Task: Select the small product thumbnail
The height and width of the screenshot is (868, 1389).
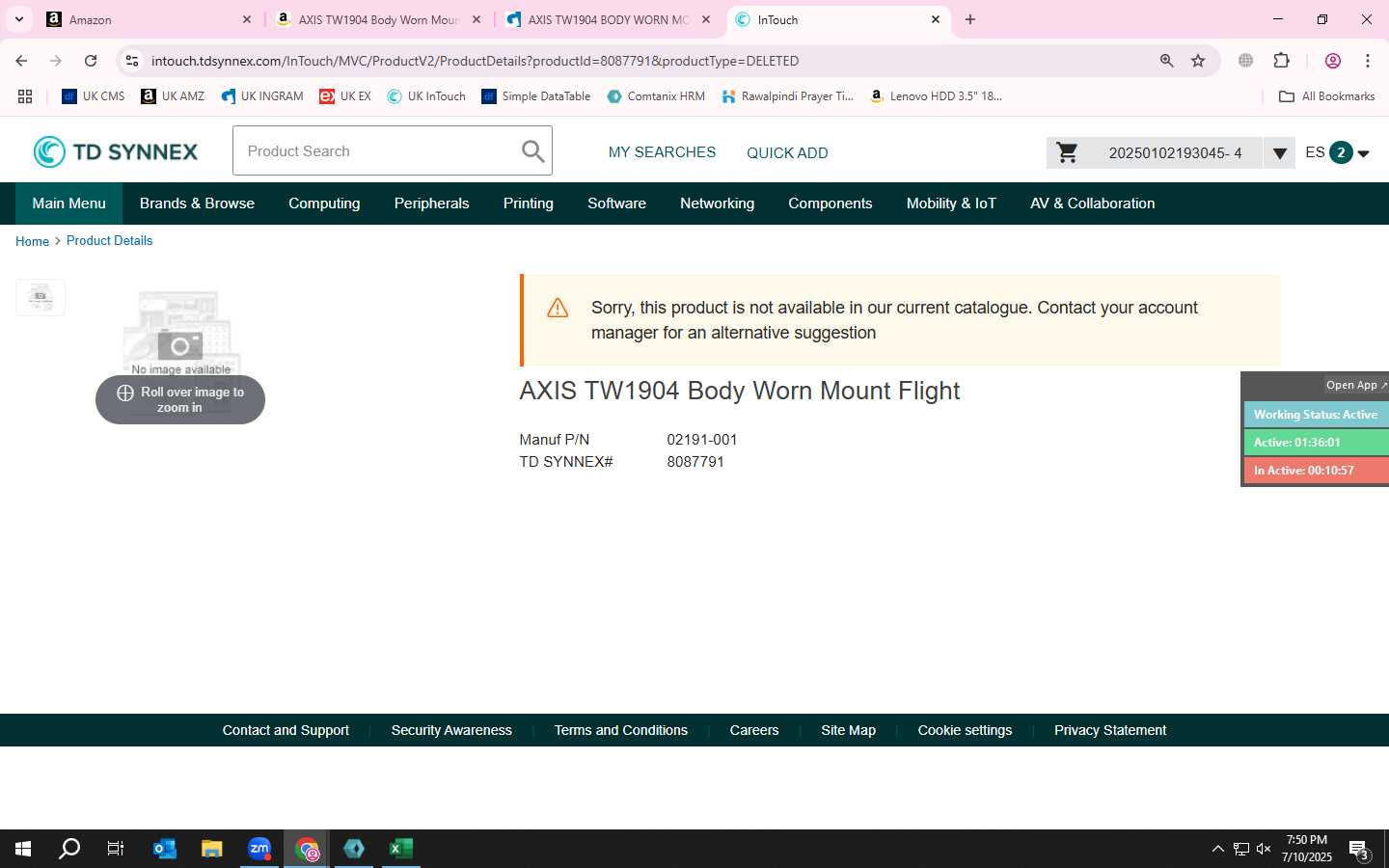Action: click(41, 297)
